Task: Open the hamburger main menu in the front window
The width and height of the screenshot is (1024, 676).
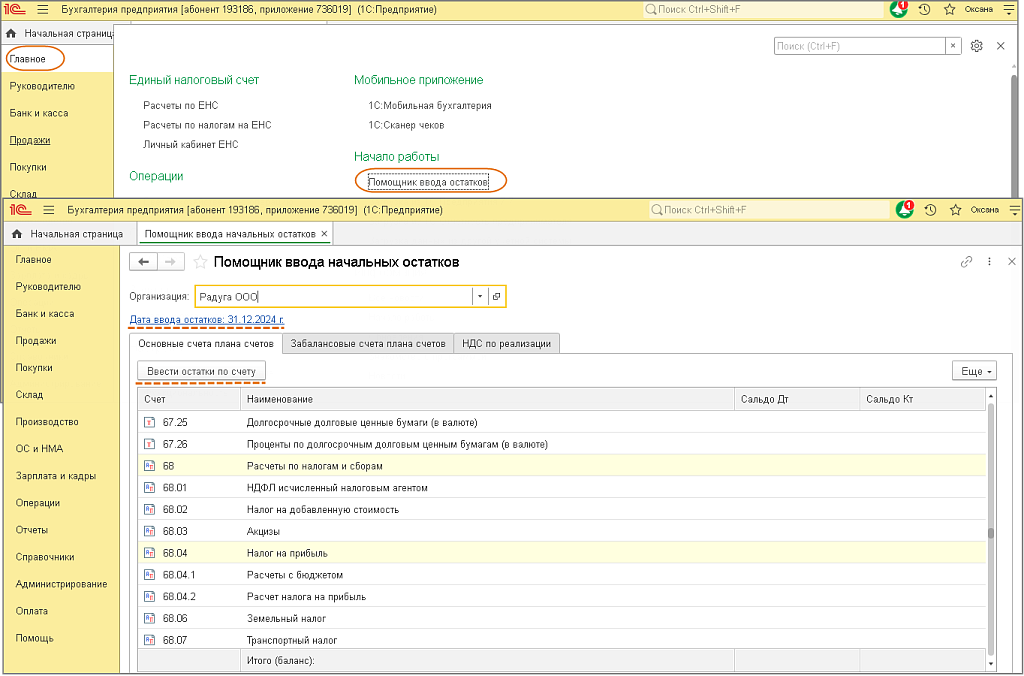Action: 48,210
